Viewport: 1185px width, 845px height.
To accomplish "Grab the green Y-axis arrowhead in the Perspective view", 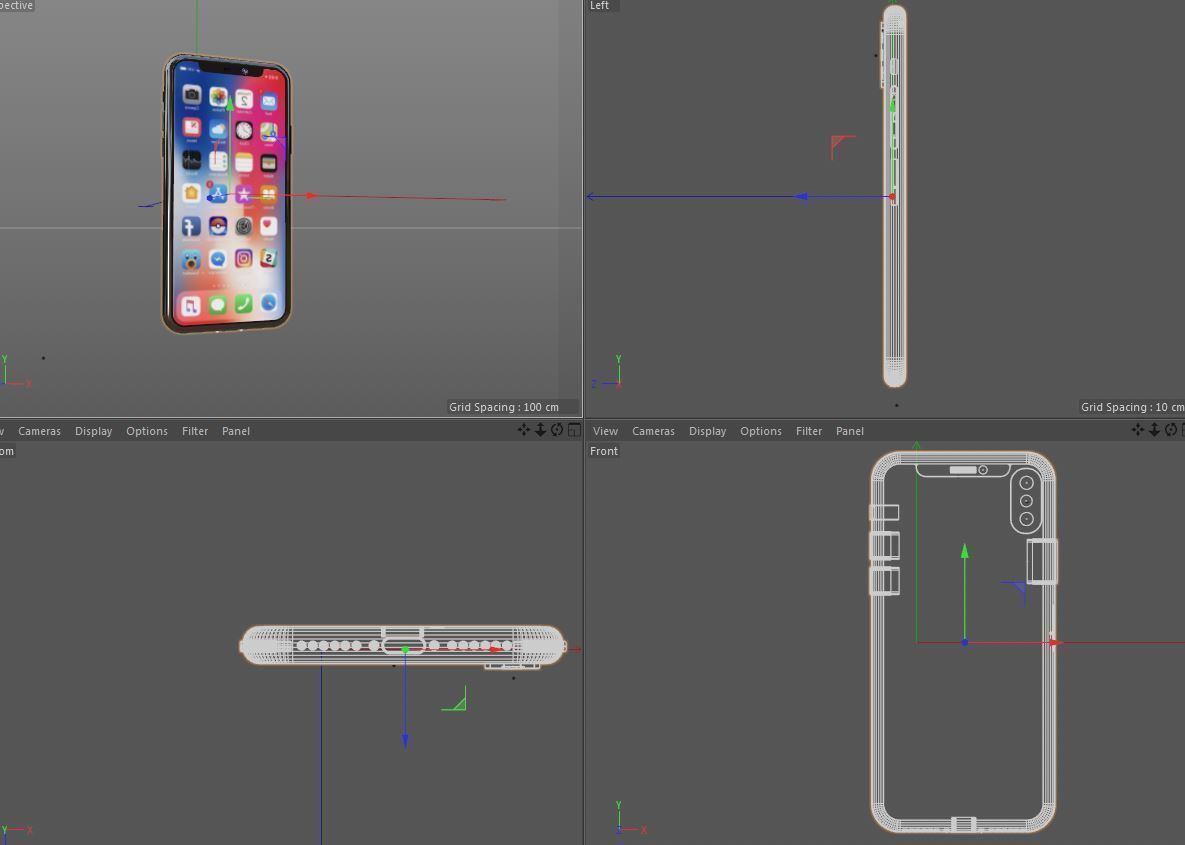I will tap(230, 104).
